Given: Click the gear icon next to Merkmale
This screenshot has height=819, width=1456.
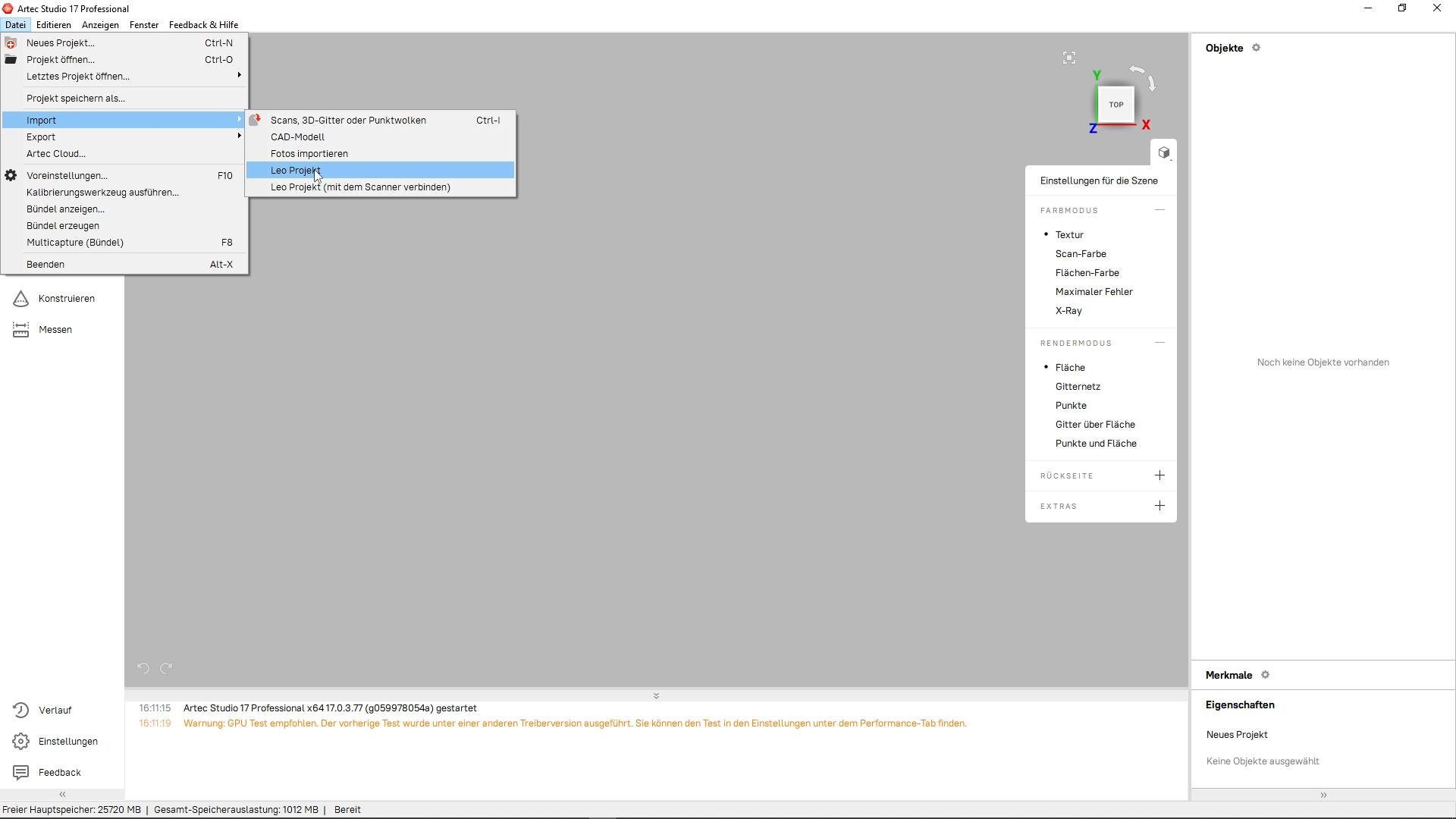Looking at the screenshot, I should 1265,675.
